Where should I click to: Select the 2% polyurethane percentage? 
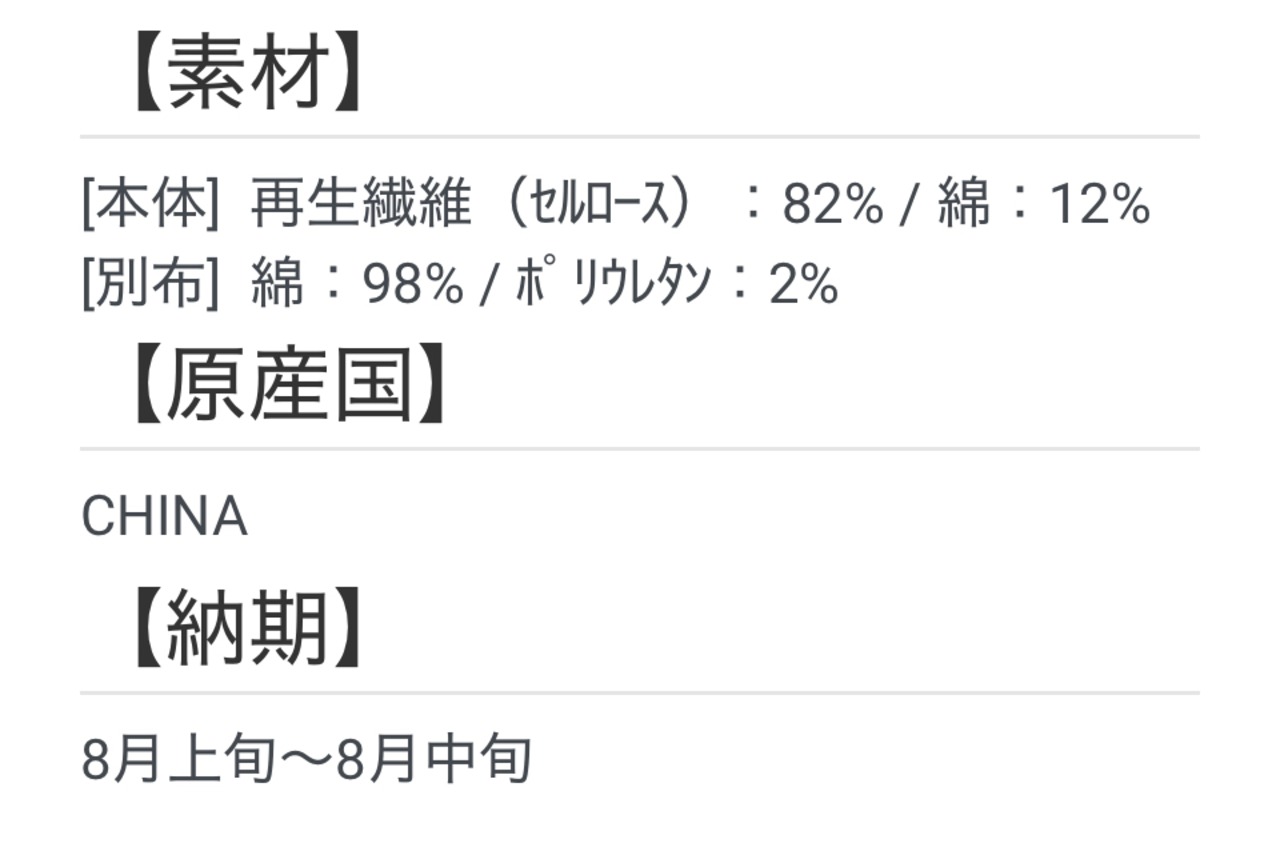(x=803, y=286)
